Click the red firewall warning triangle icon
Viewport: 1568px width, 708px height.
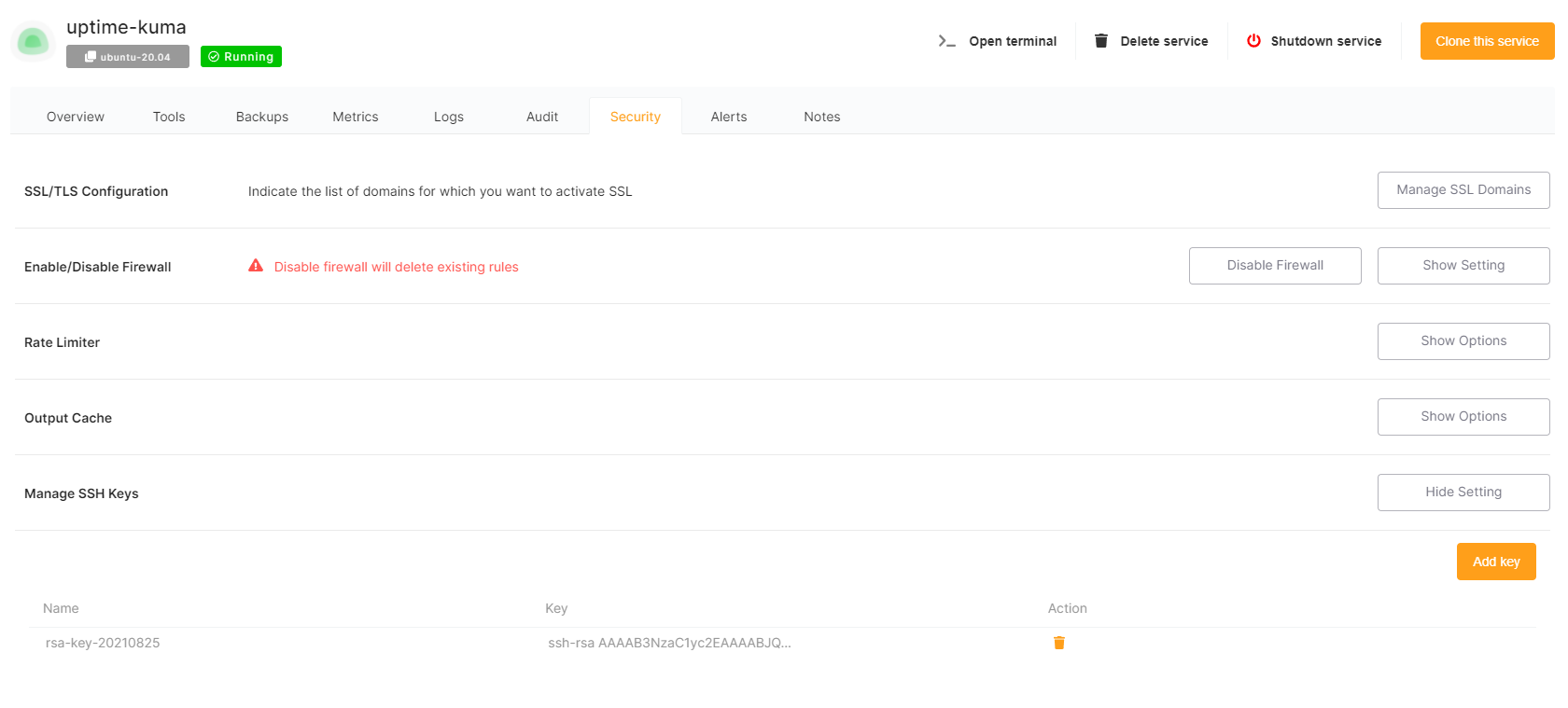256,266
